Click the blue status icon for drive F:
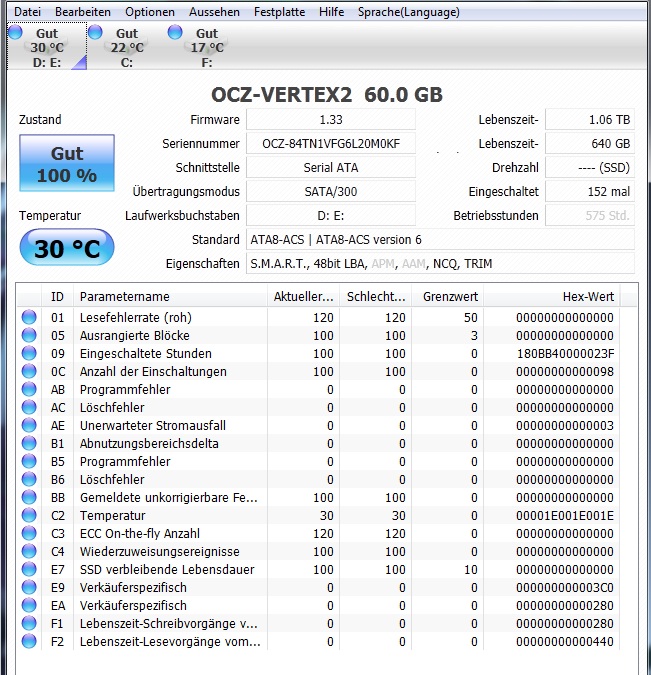651x675 pixels. (x=175, y=32)
